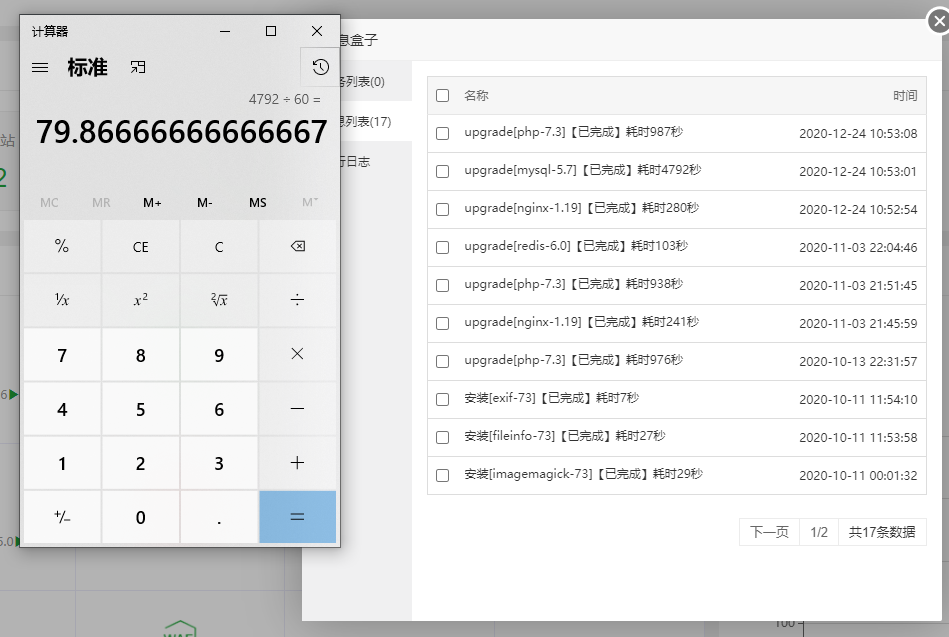Image resolution: width=949 pixels, height=637 pixels.
Task: Close the calculator window
Action: coord(317,31)
